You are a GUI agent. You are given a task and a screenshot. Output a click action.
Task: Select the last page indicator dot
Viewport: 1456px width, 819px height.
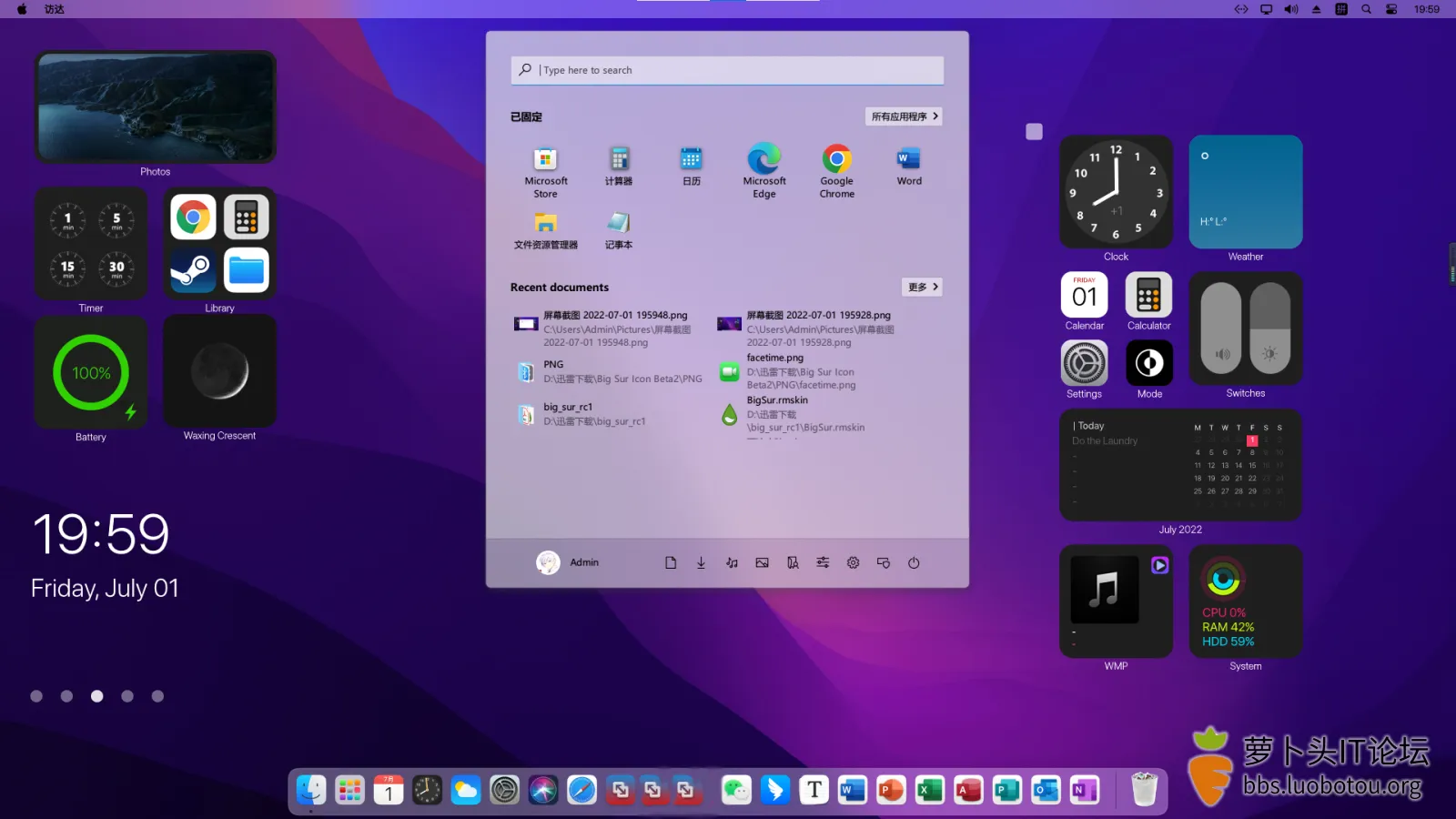[157, 696]
